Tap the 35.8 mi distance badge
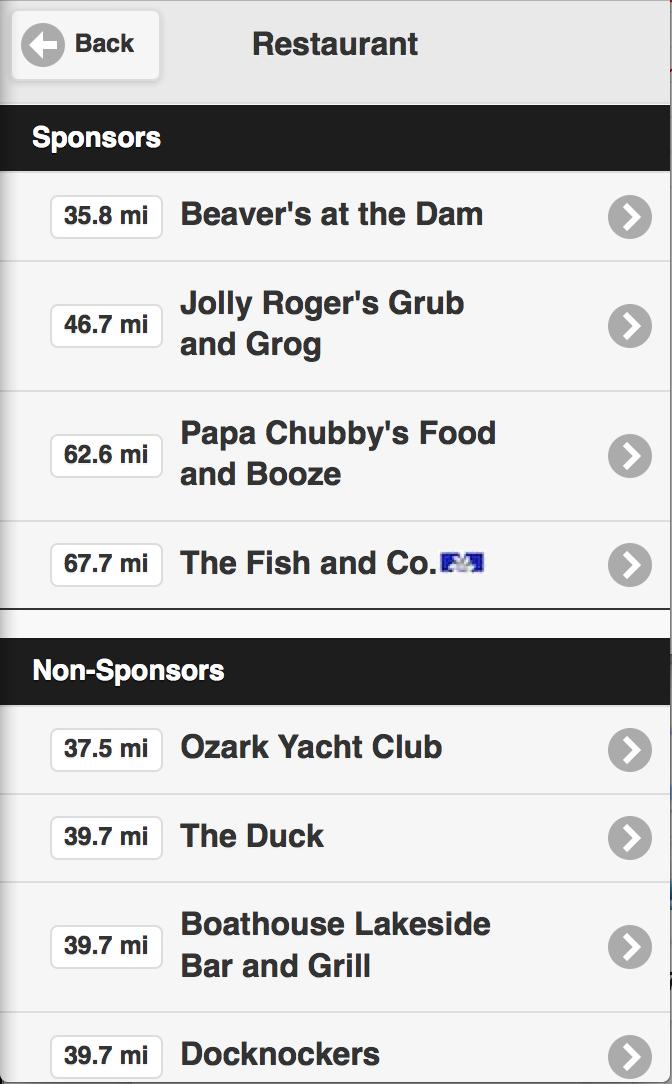This screenshot has height=1084, width=672. [106, 216]
